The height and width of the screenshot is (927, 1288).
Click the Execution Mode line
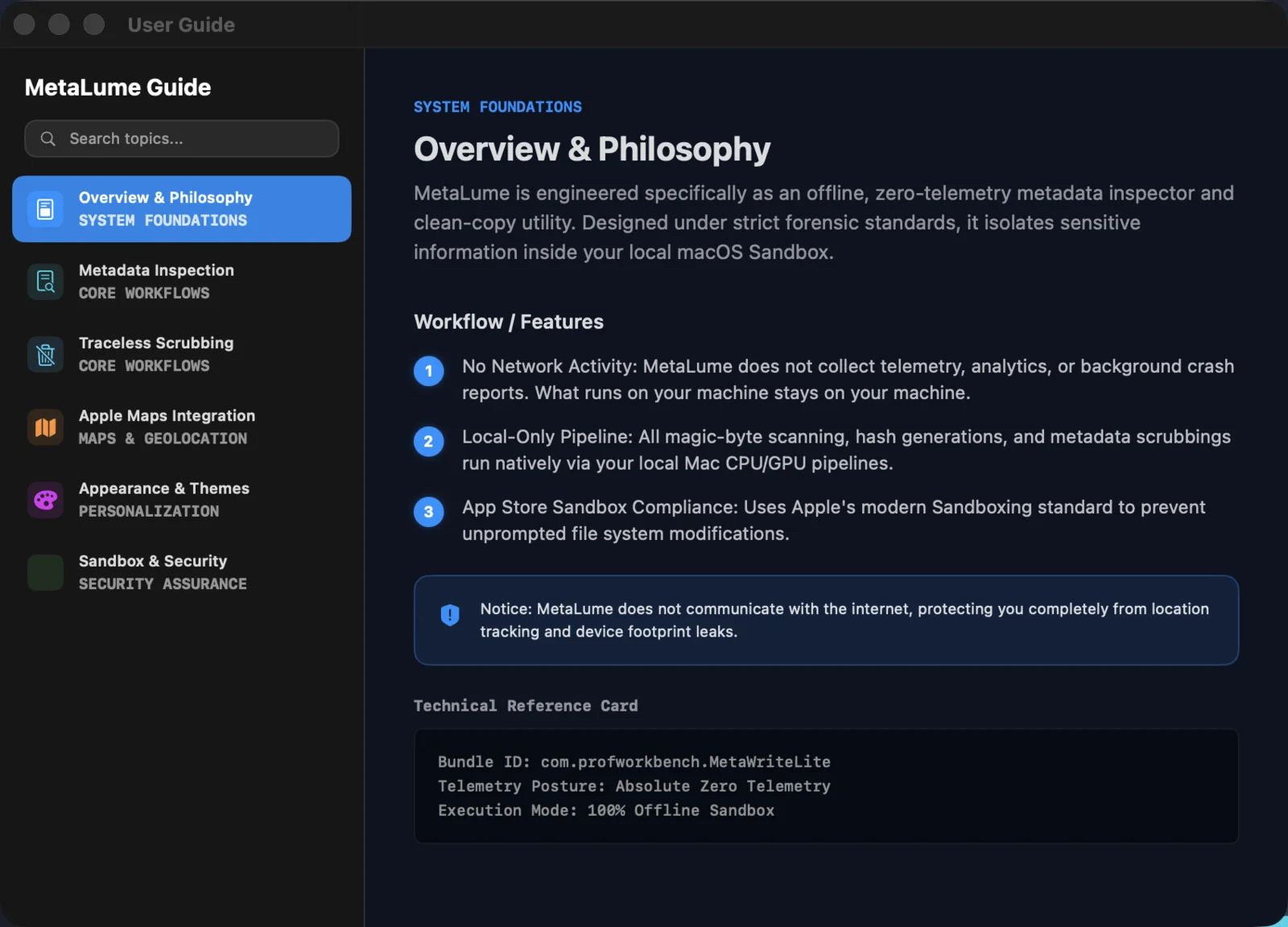[606, 810]
